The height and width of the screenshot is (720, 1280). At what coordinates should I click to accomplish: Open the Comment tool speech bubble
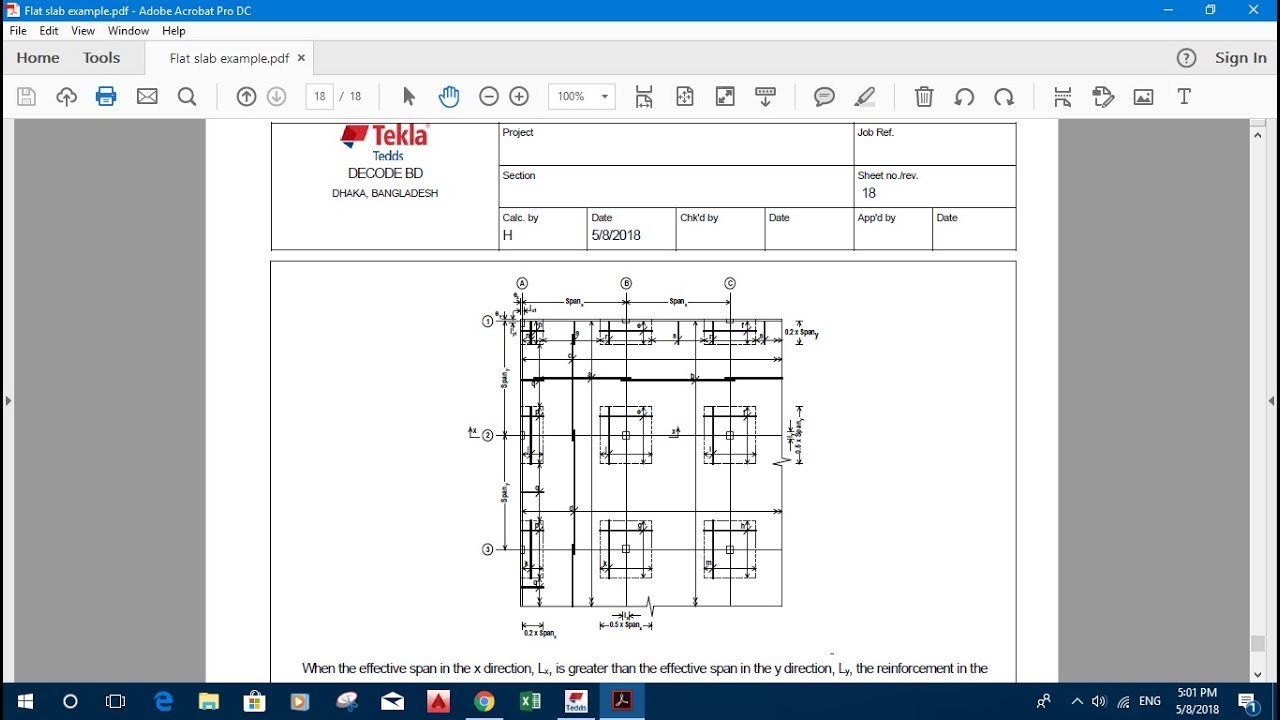(x=823, y=96)
